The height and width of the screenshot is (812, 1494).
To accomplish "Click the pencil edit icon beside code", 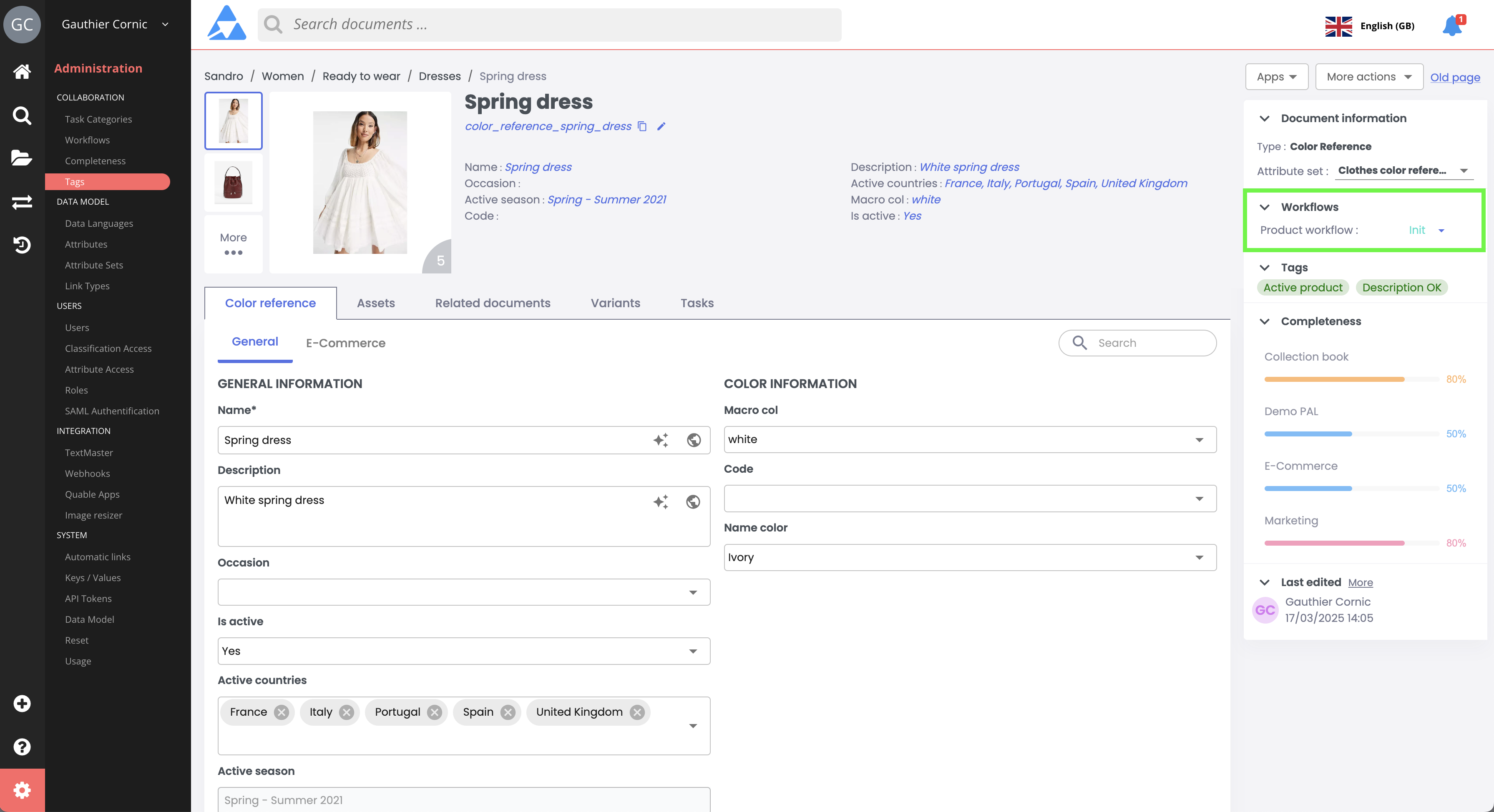I will [661, 126].
